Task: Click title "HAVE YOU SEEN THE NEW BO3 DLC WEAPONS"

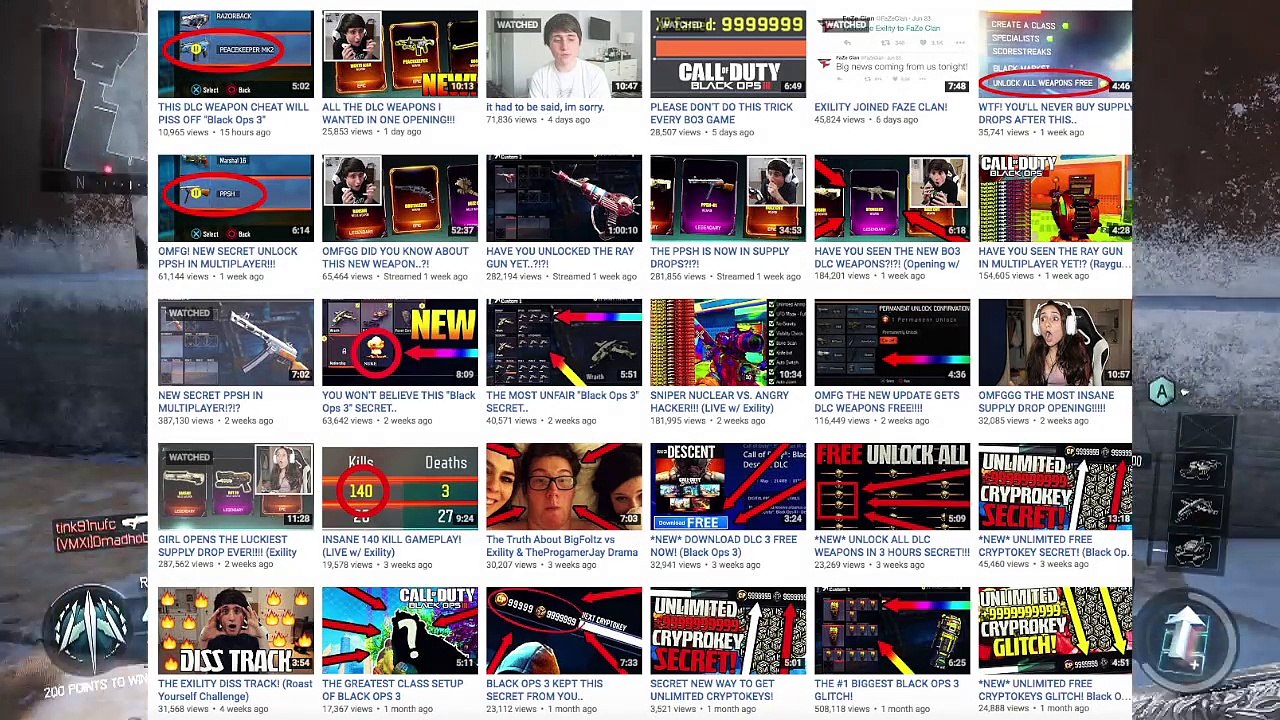Action: click(887, 257)
